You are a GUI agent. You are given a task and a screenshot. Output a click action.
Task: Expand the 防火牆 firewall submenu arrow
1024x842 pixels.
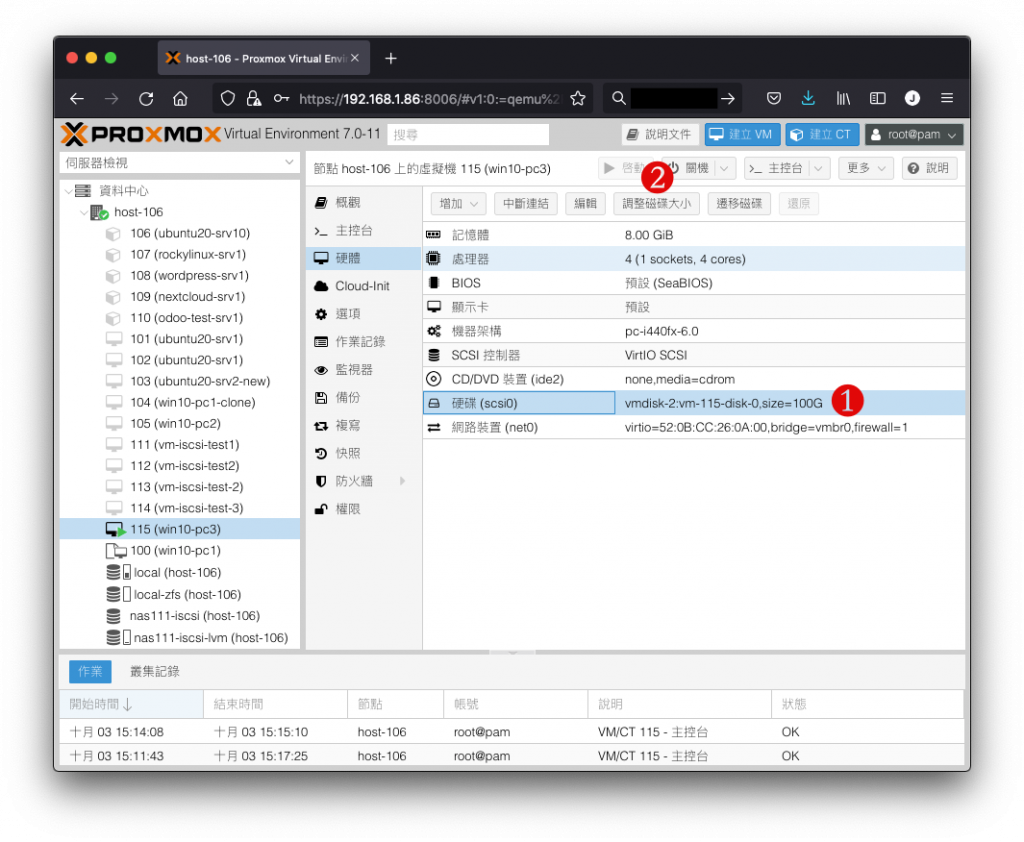[402, 481]
